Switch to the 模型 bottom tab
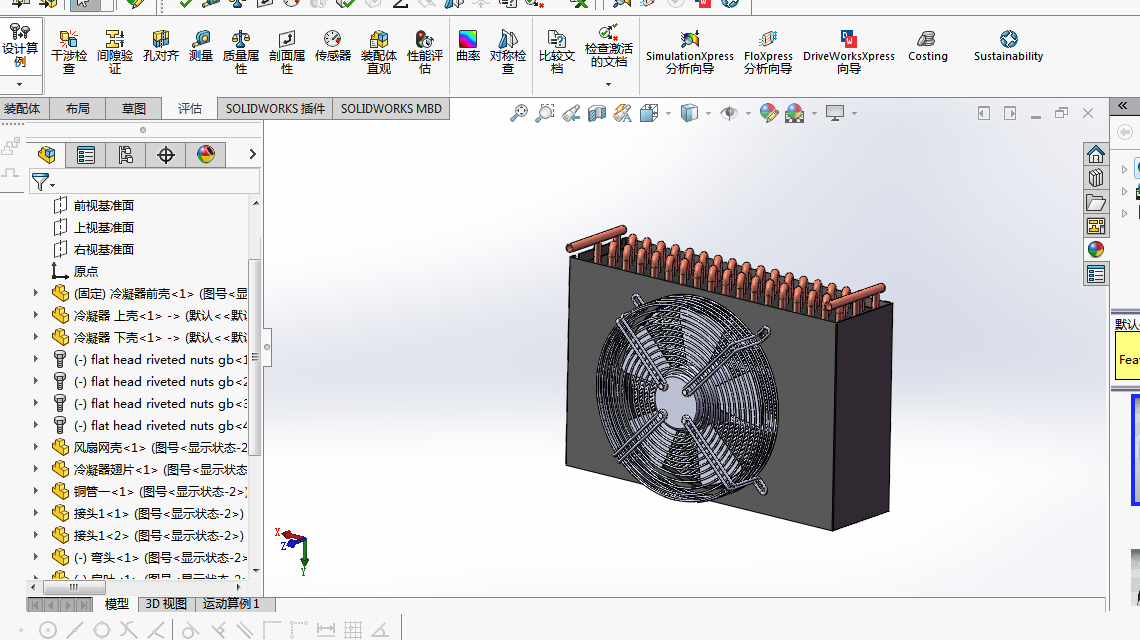Image resolution: width=1140 pixels, height=640 pixels. 116,604
